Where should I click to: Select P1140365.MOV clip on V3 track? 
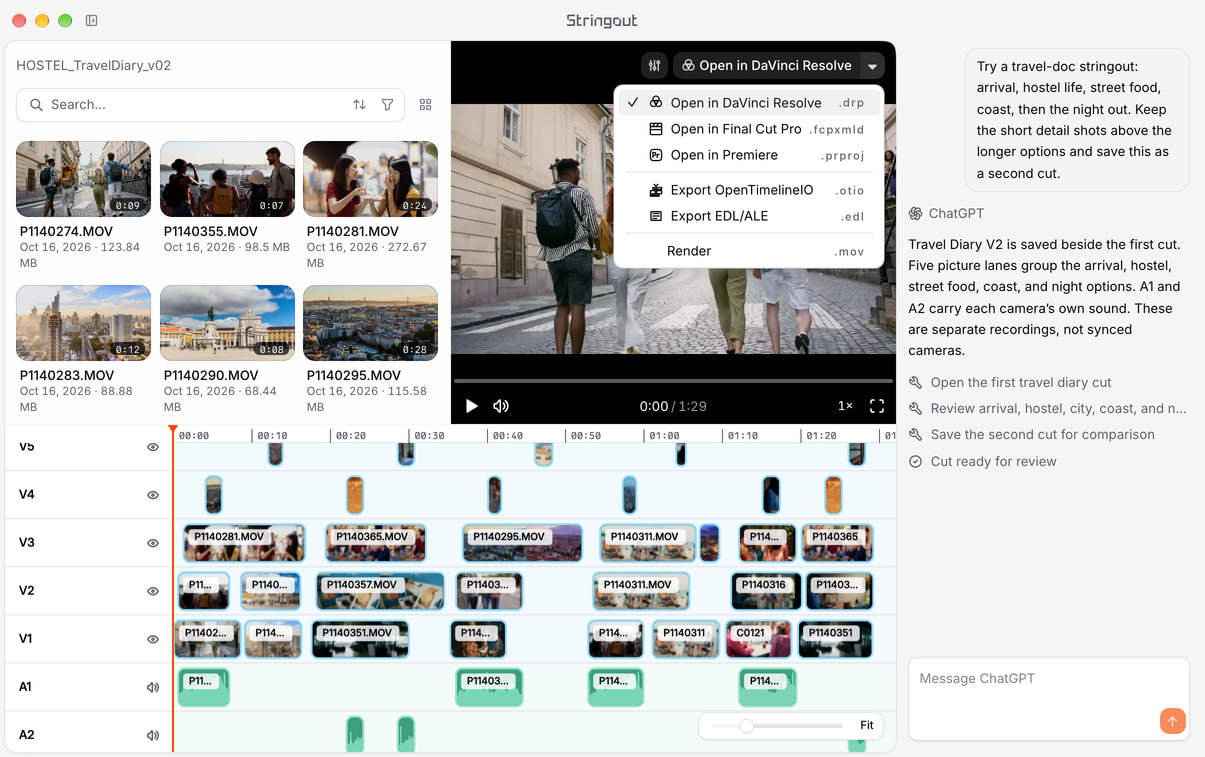[376, 543]
